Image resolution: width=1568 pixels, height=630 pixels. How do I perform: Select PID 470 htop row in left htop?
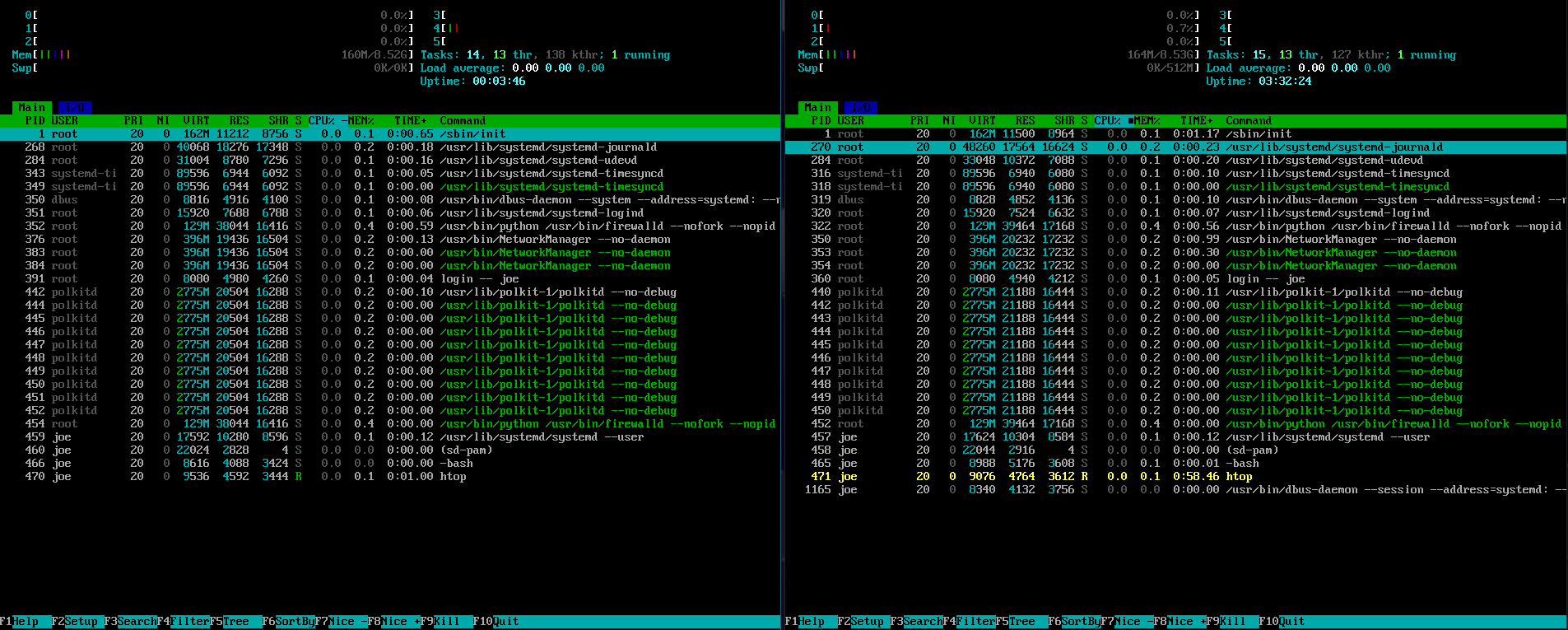[x=390, y=477]
